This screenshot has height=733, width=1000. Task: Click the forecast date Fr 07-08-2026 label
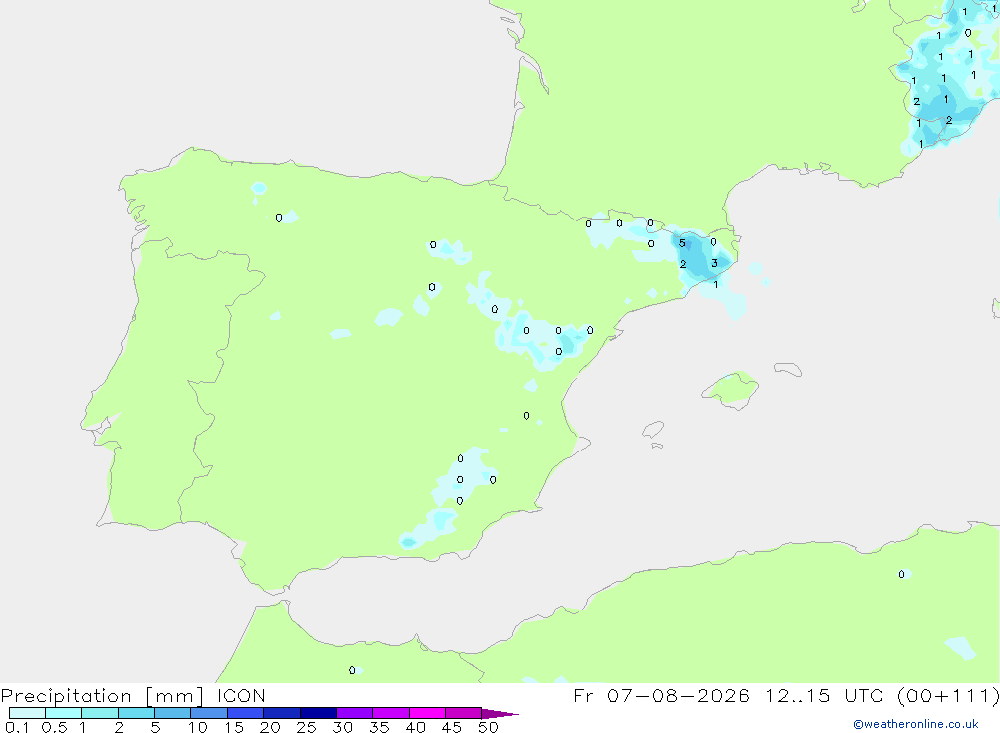tap(661, 695)
